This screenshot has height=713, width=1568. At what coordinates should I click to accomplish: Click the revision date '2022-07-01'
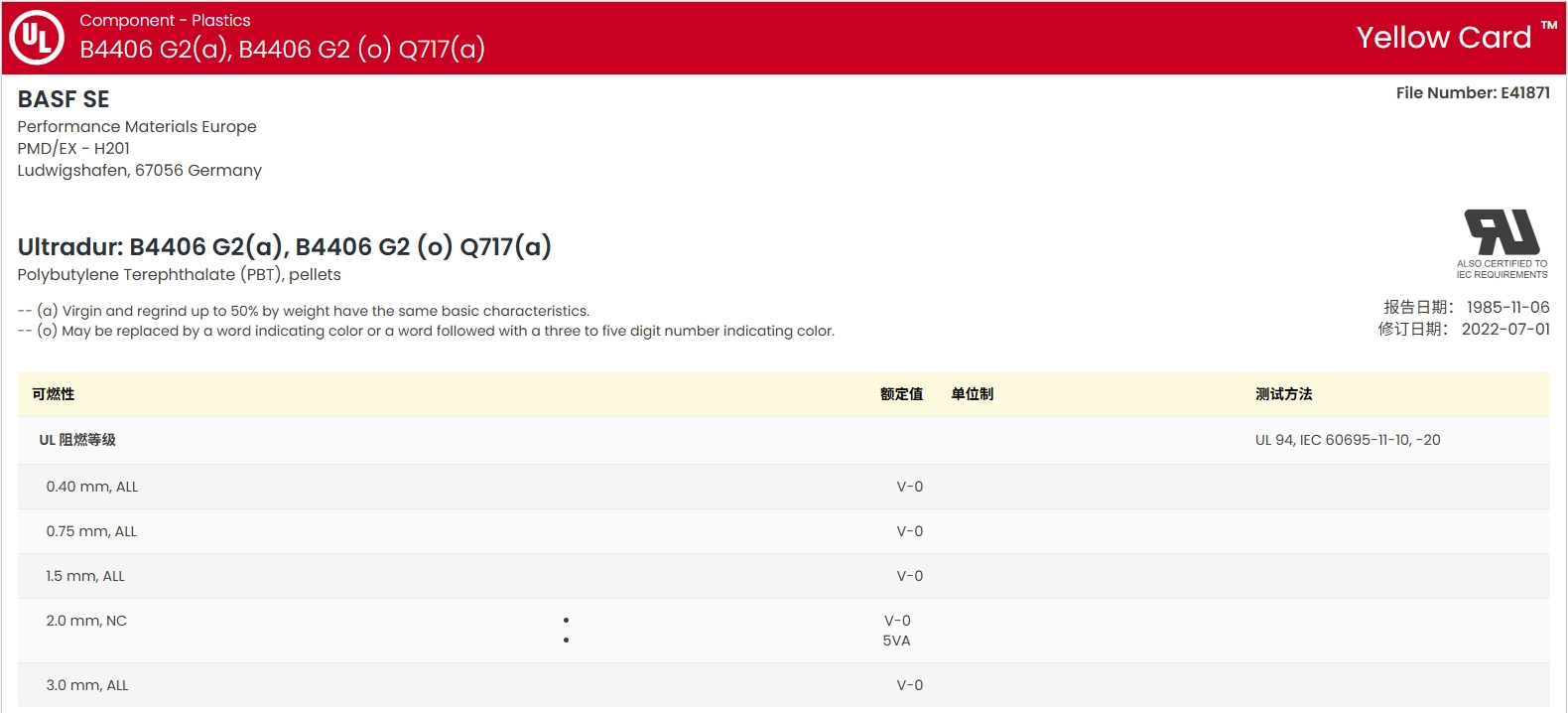(1505, 329)
